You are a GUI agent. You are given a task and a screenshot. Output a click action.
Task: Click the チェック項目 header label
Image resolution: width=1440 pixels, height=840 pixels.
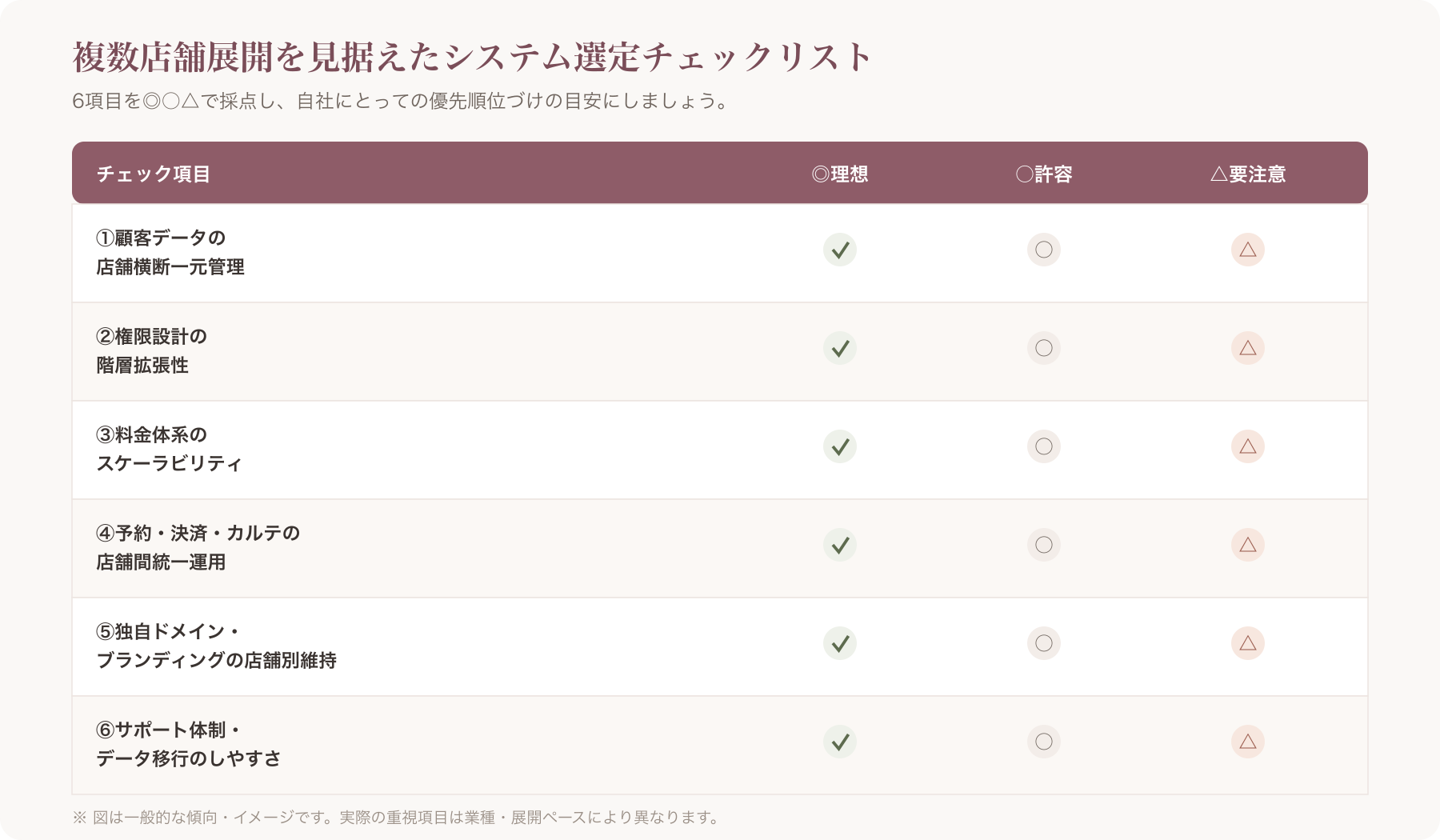pos(154,174)
